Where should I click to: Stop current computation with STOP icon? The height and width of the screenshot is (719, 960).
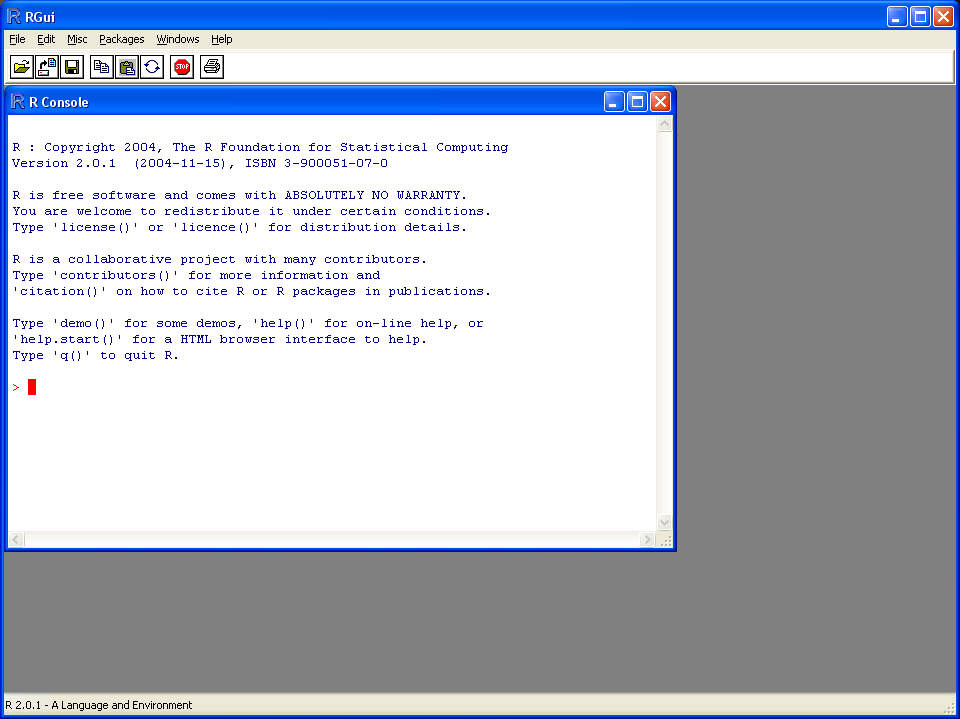[x=182, y=67]
